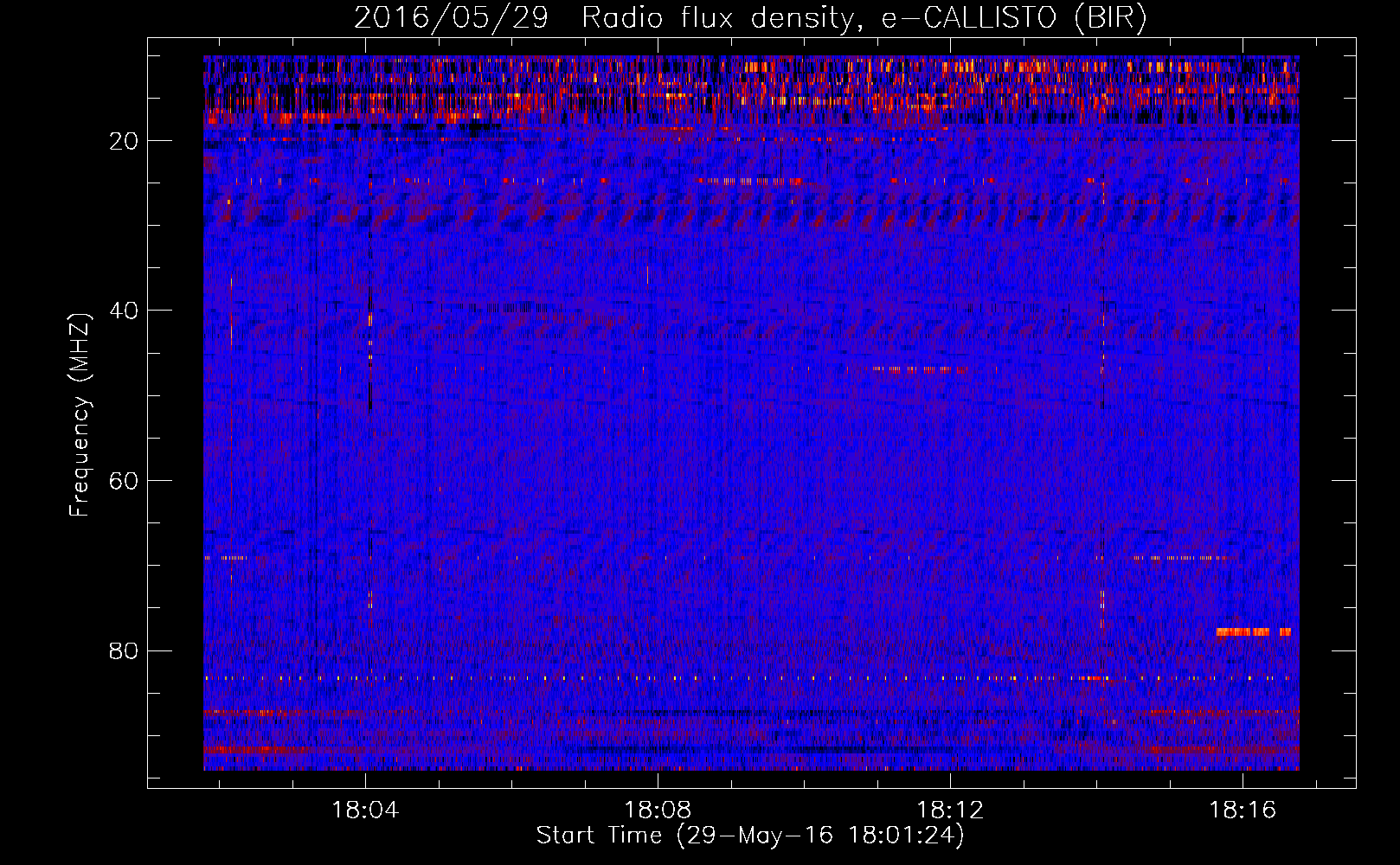Screen dimensions: 1400x865
Task: Click the '18:08' time tick label
Action: tap(658, 811)
